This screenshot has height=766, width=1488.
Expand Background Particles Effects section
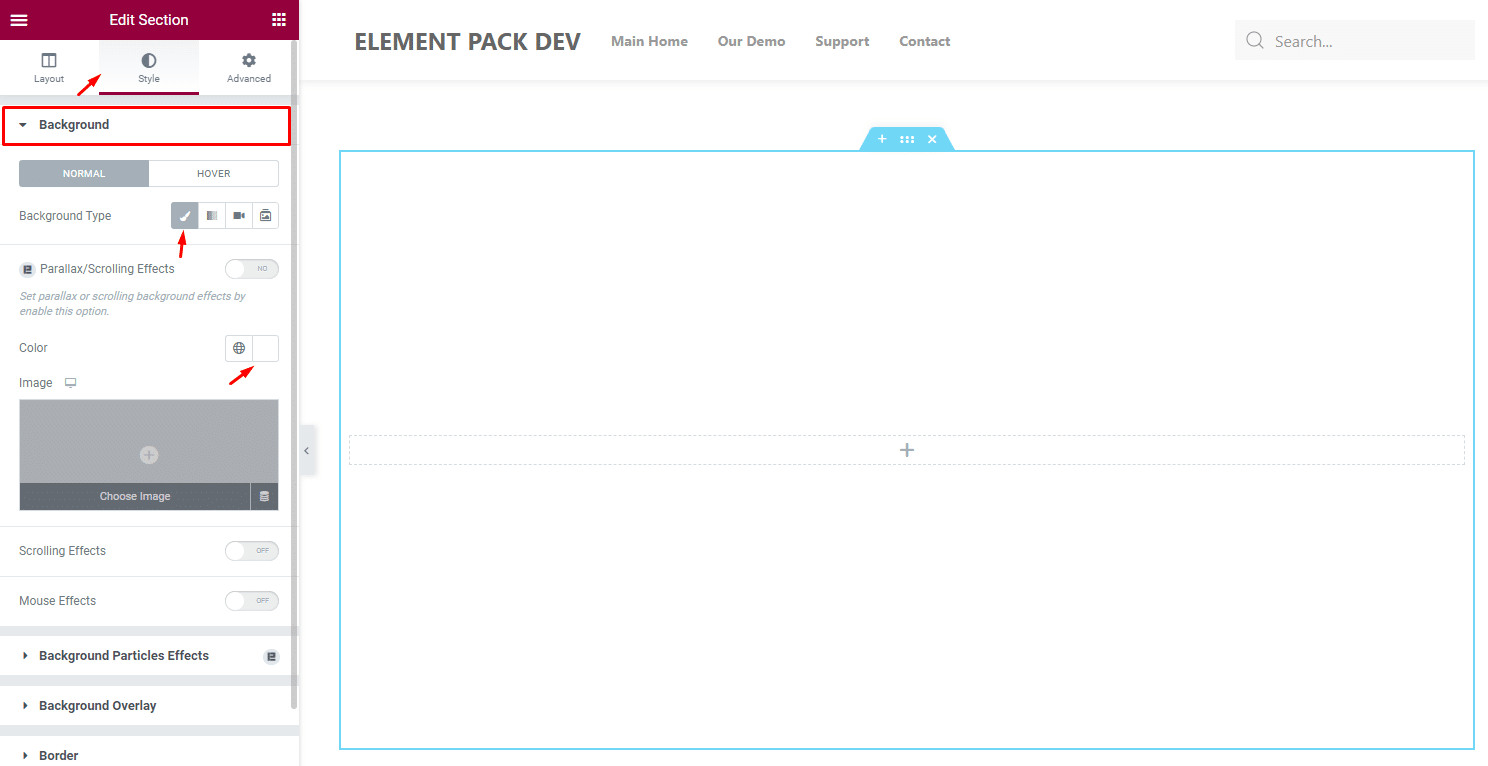[124, 656]
